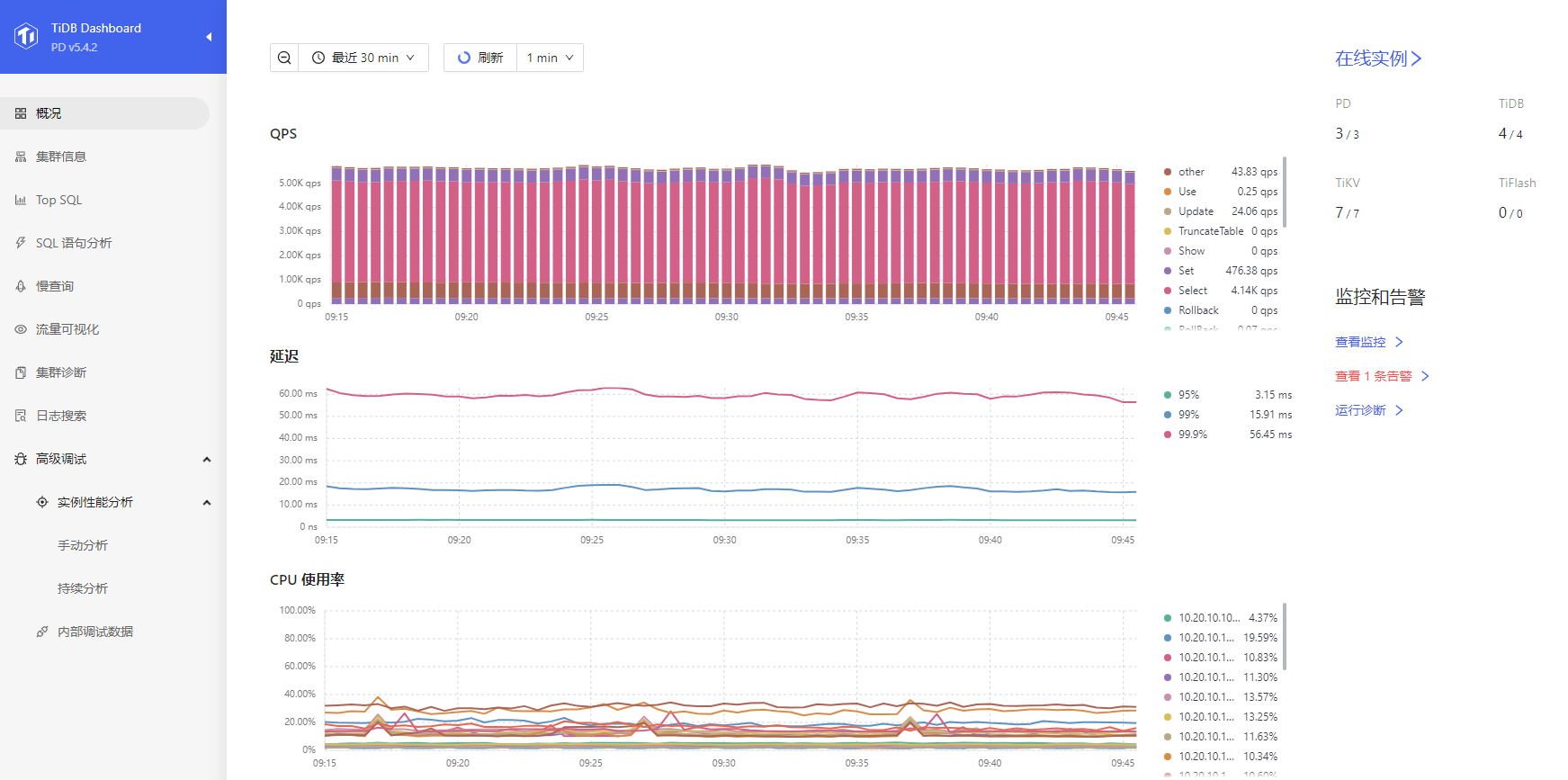Collapse the 实例性能分析 submenu
The image size is (1568, 780).
pos(207,503)
